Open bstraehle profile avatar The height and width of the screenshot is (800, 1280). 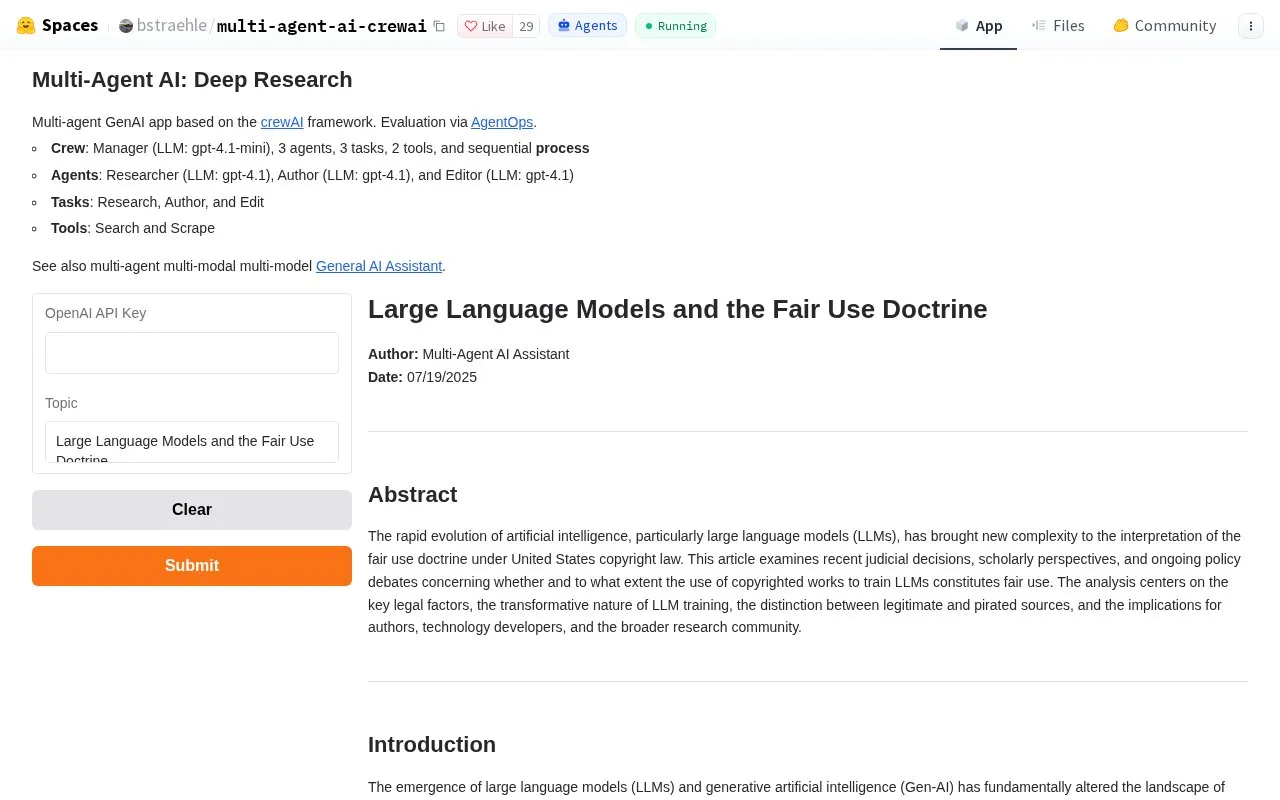[126, 26]
